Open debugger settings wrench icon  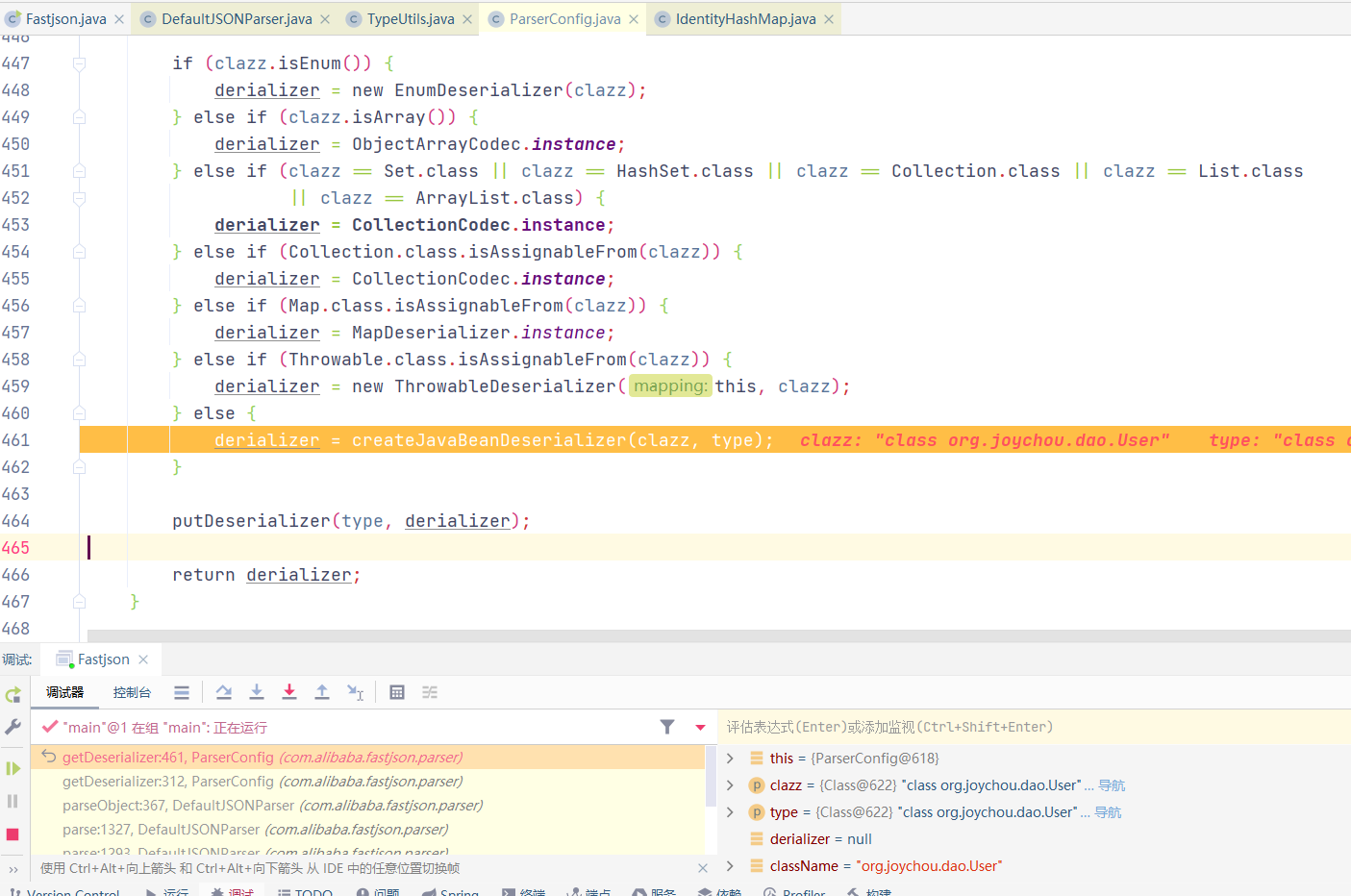coord(13,727)
